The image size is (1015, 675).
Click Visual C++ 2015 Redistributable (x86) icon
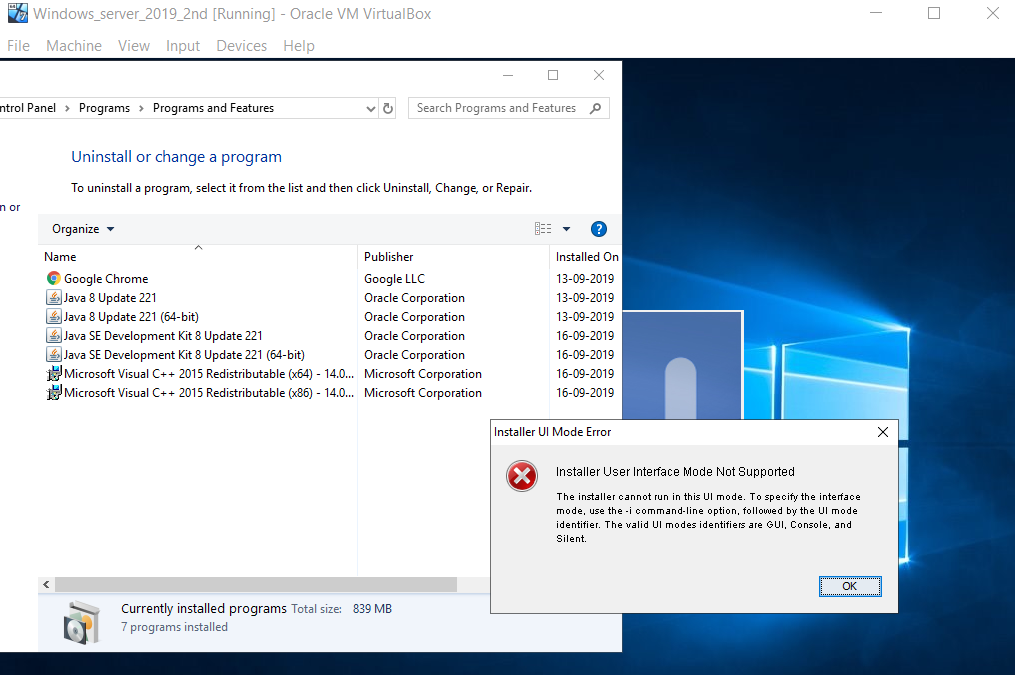[x=53, y=393]
